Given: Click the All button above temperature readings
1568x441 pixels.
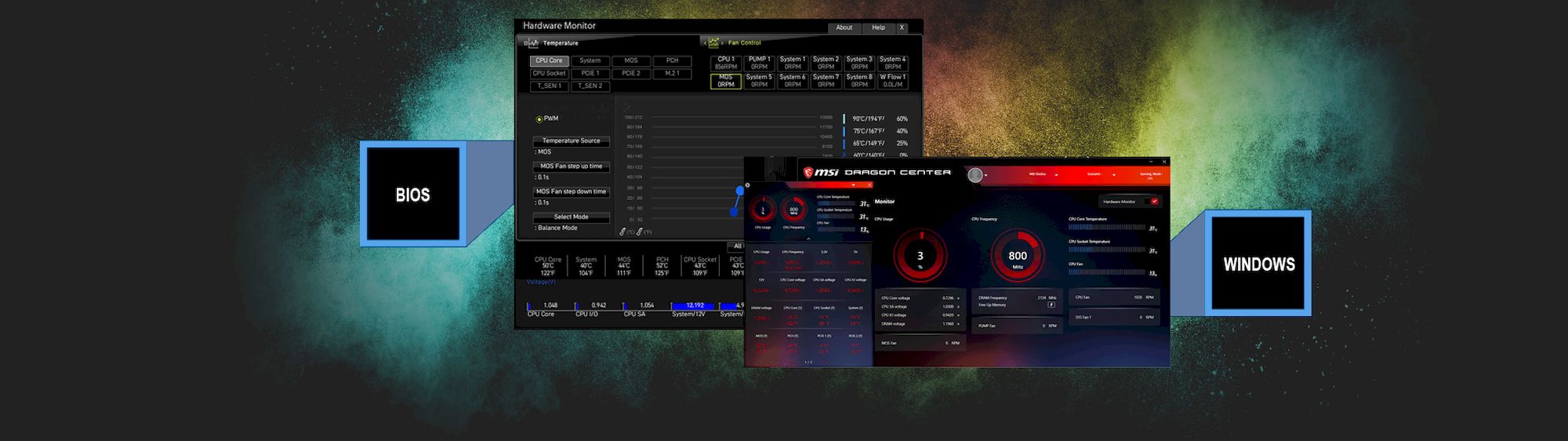Looking at the screenshot, I should click(x=736, y=246).
